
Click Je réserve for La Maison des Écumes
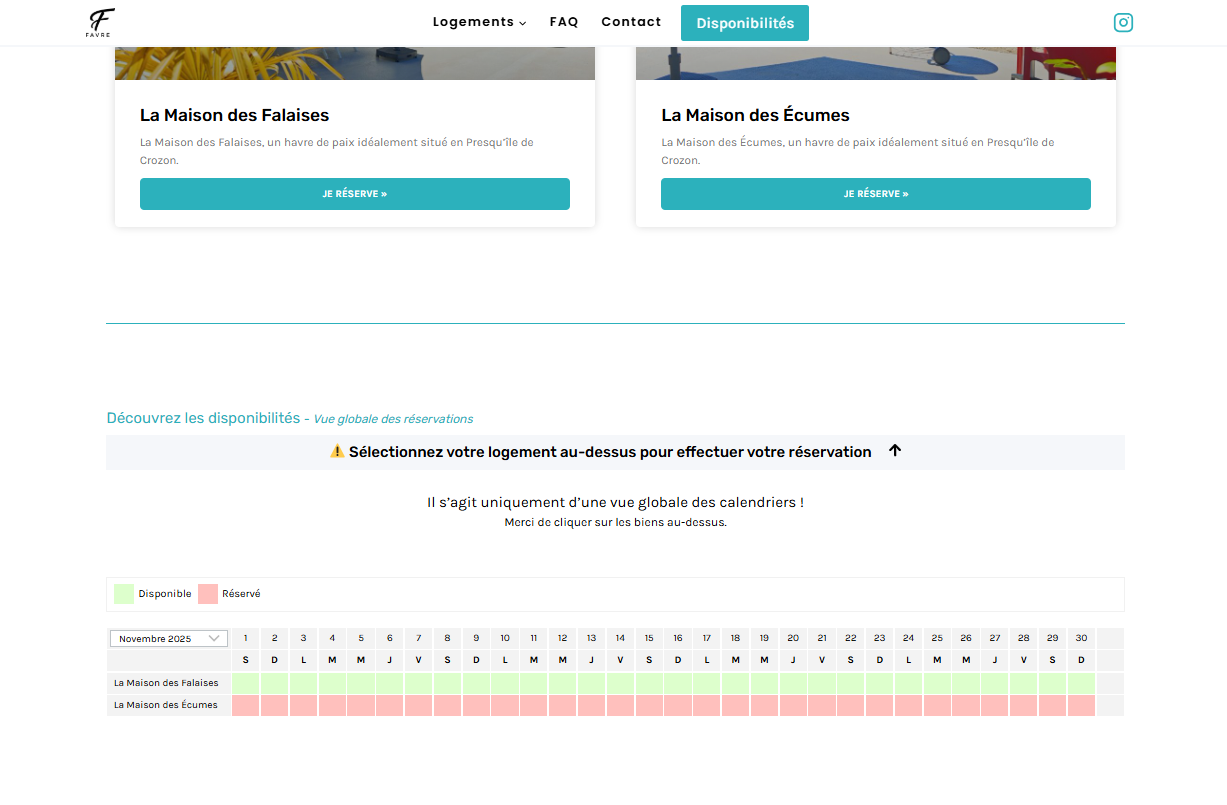pyautogui.click(x=875, y=194)
